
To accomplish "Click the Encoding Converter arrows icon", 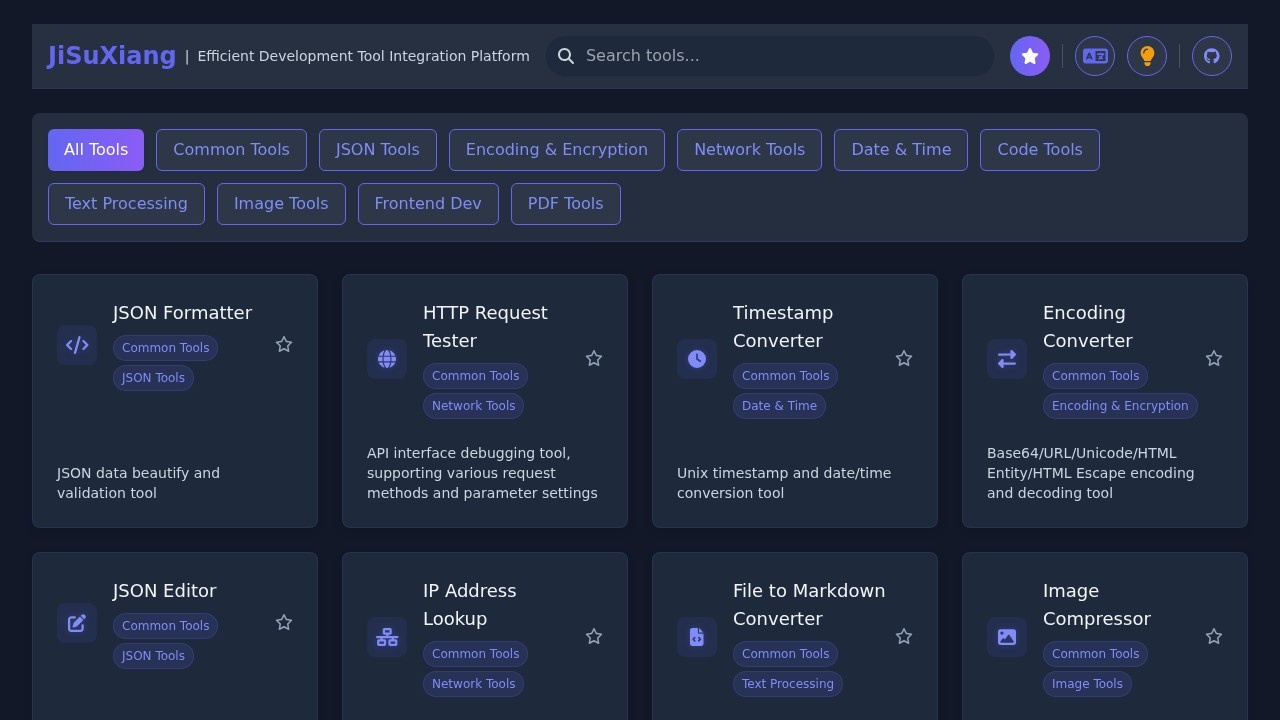I will point(1007,359).
